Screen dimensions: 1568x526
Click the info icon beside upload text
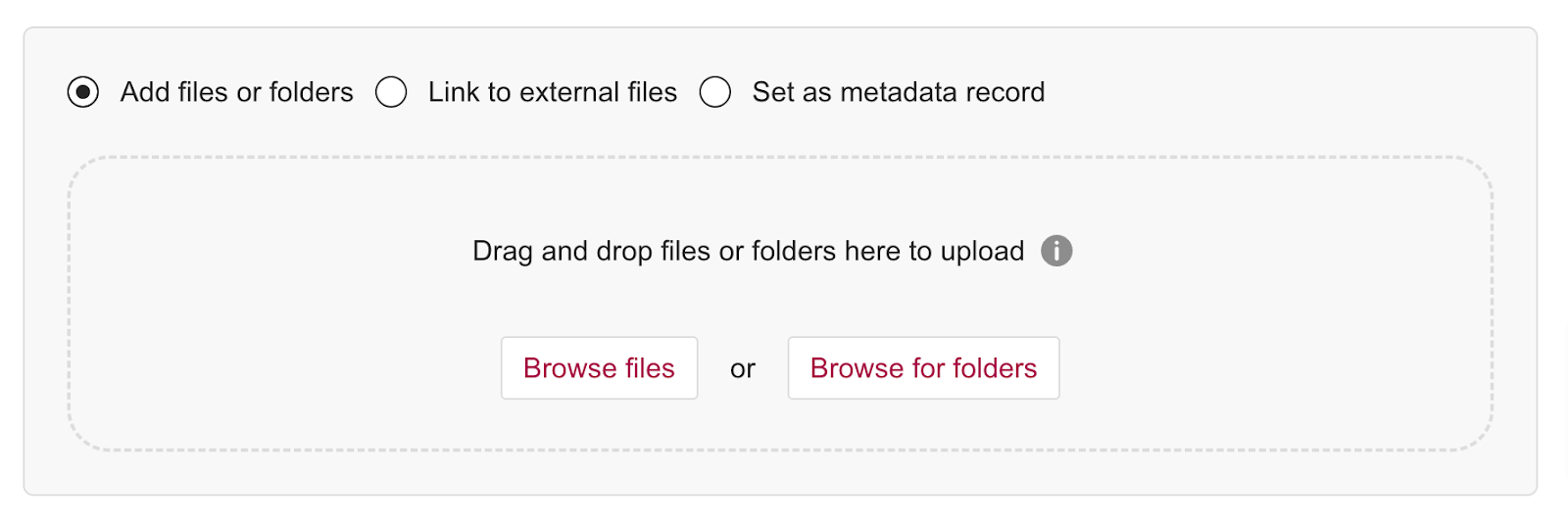coord(1056,251)
